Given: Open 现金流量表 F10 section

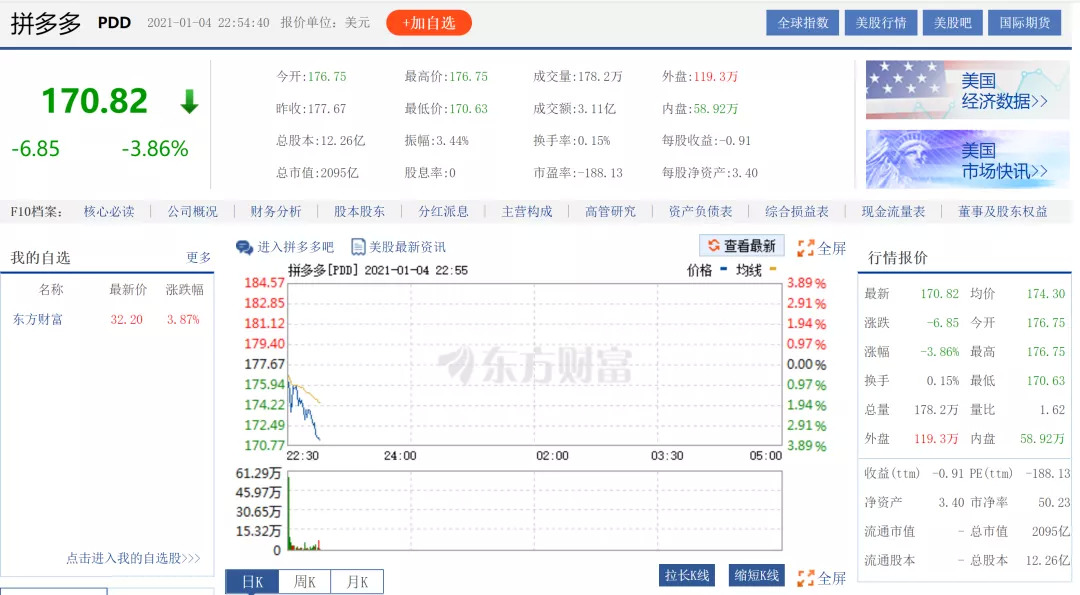Looking at the screenshot, I should [x=893, y=211].
